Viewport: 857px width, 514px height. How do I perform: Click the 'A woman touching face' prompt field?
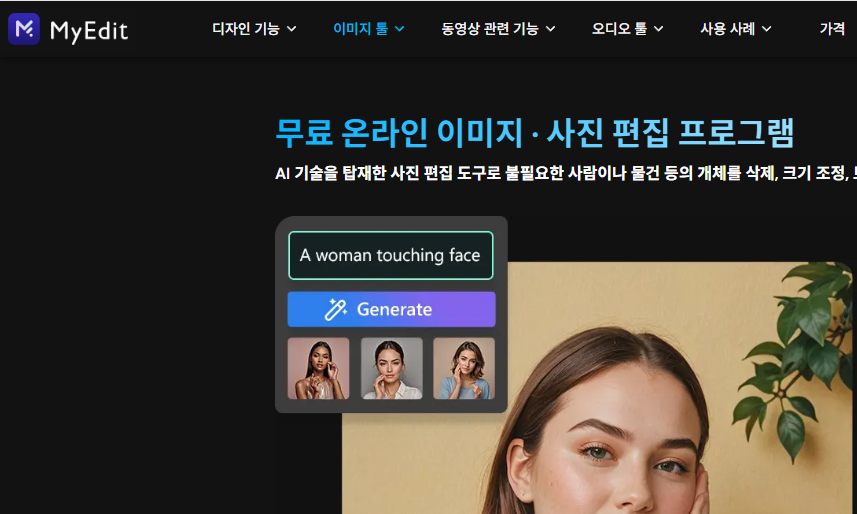(391, 255)
